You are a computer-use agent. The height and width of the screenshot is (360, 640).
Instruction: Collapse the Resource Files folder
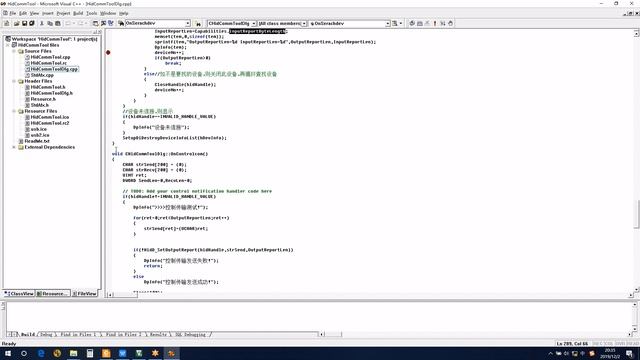click(x=14, y=111)
